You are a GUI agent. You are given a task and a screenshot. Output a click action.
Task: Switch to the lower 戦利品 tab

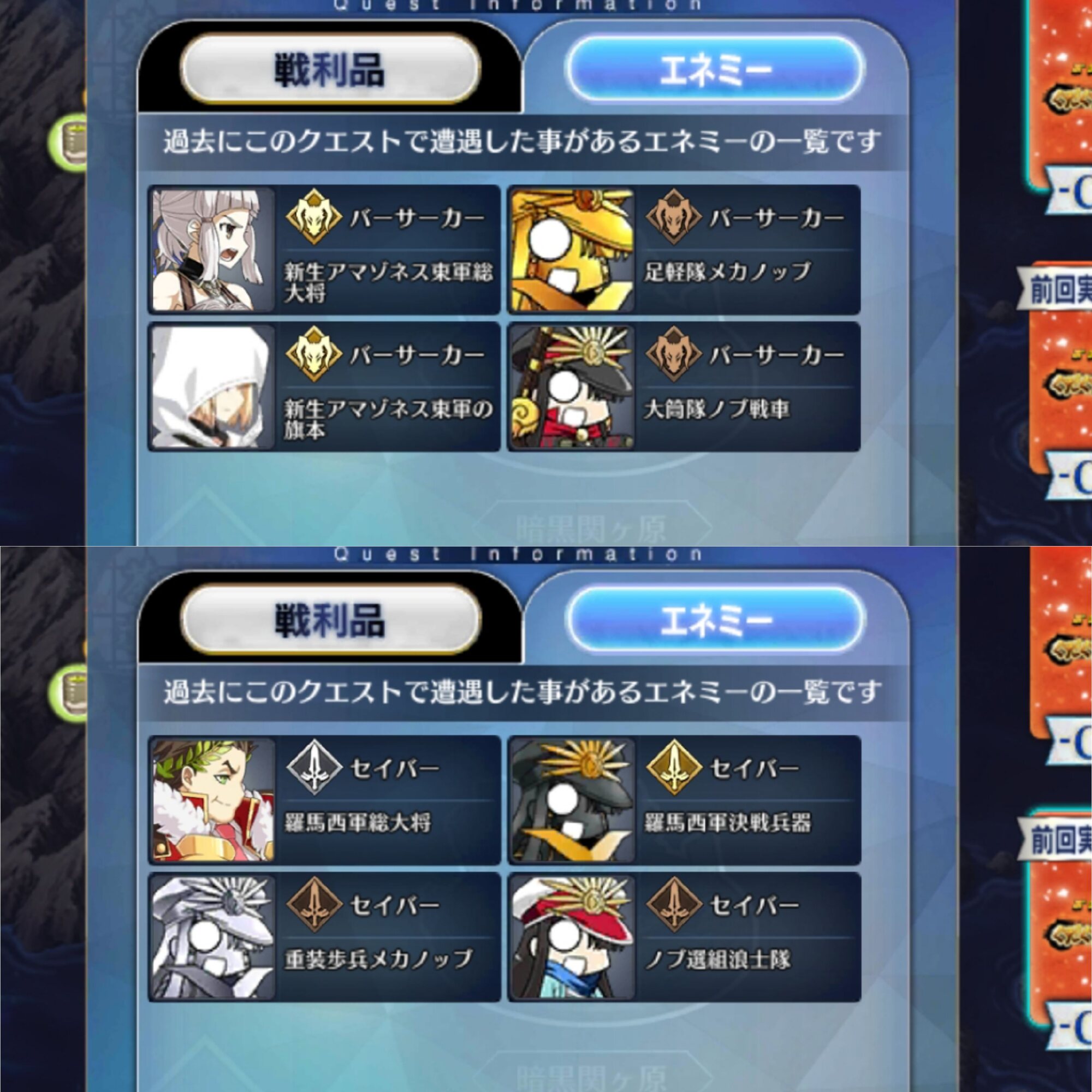click(330, 620)
